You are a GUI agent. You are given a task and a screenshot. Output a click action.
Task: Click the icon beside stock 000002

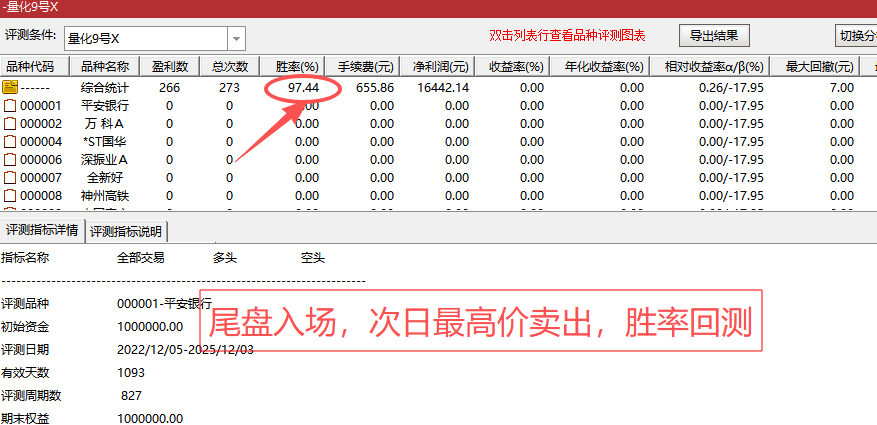click(11, 123)
